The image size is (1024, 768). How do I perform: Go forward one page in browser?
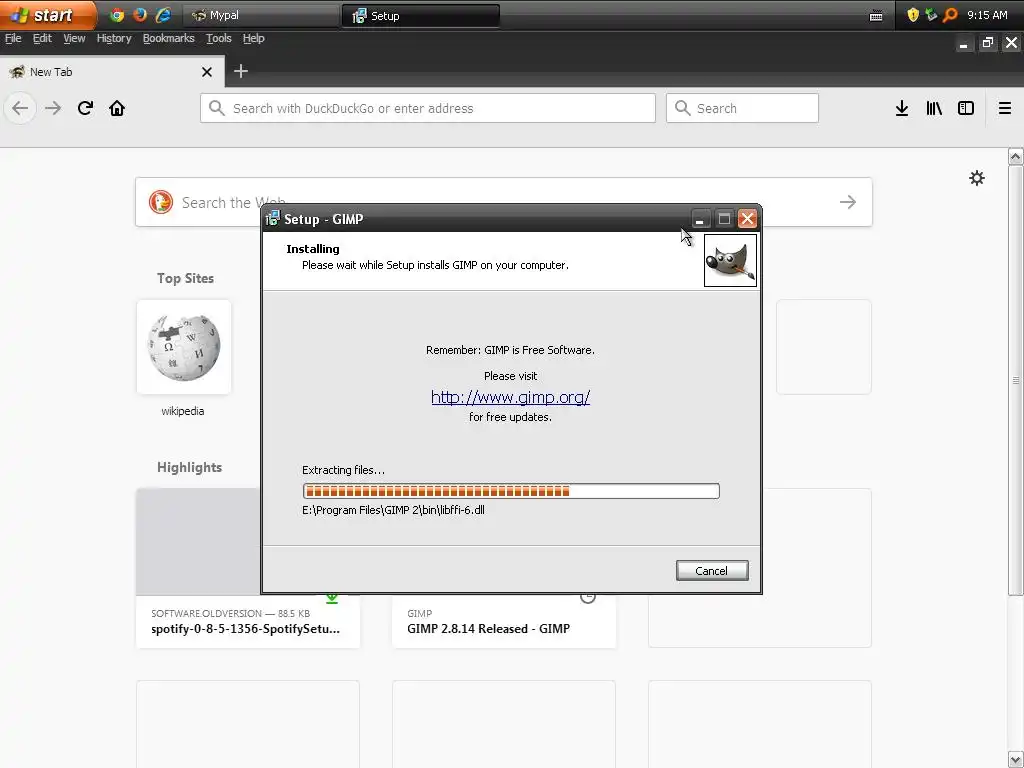pyautogui.click(x=53, y=108)
